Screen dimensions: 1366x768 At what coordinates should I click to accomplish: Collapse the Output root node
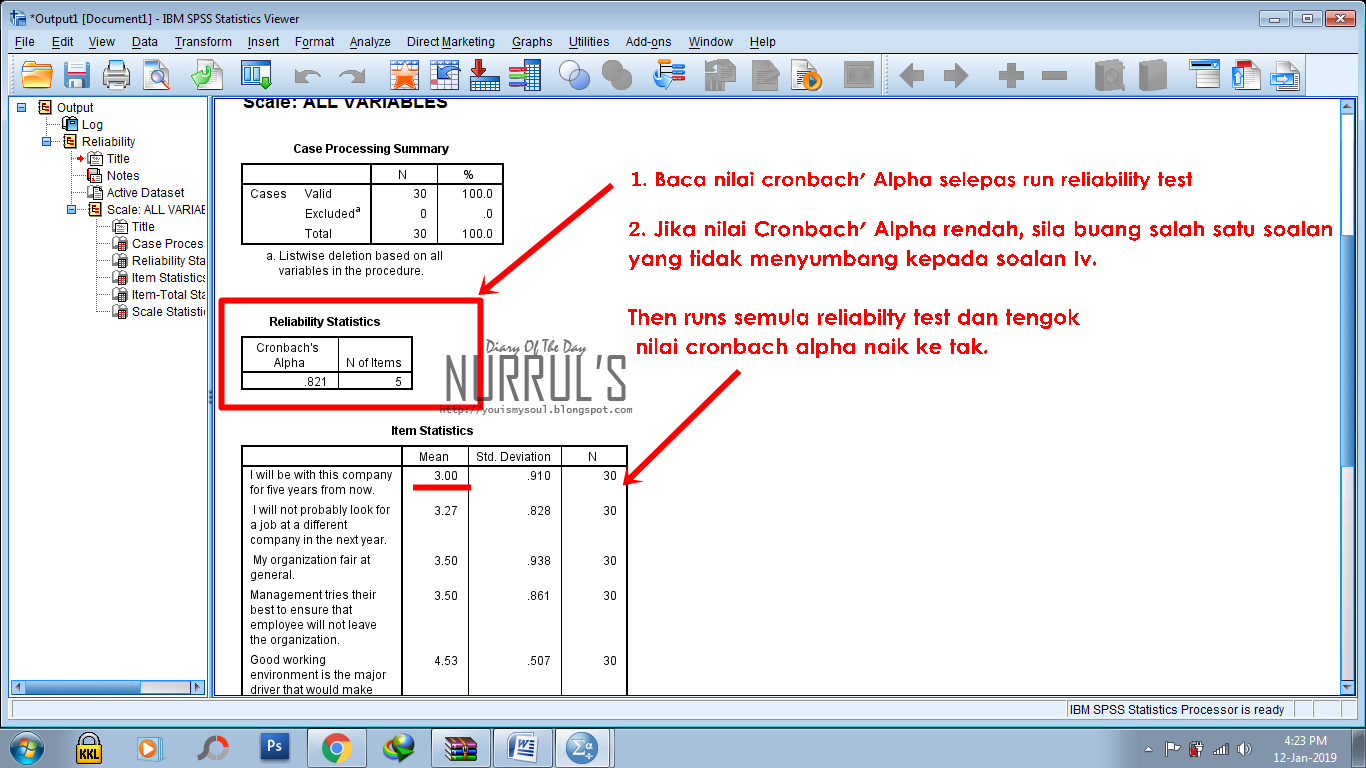coord(21,108)
